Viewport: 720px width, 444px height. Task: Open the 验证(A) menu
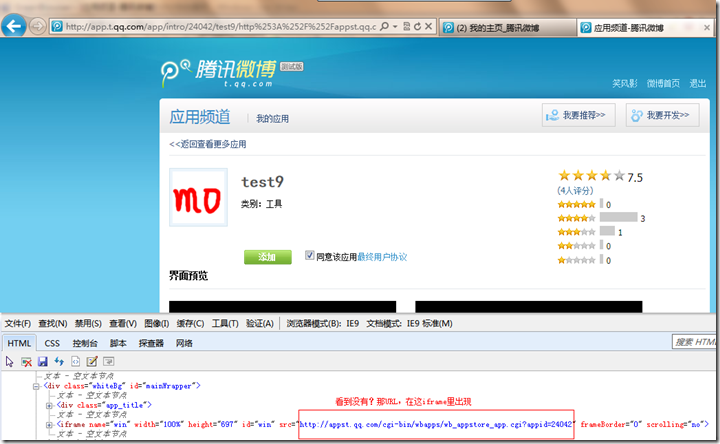point(260,324)
